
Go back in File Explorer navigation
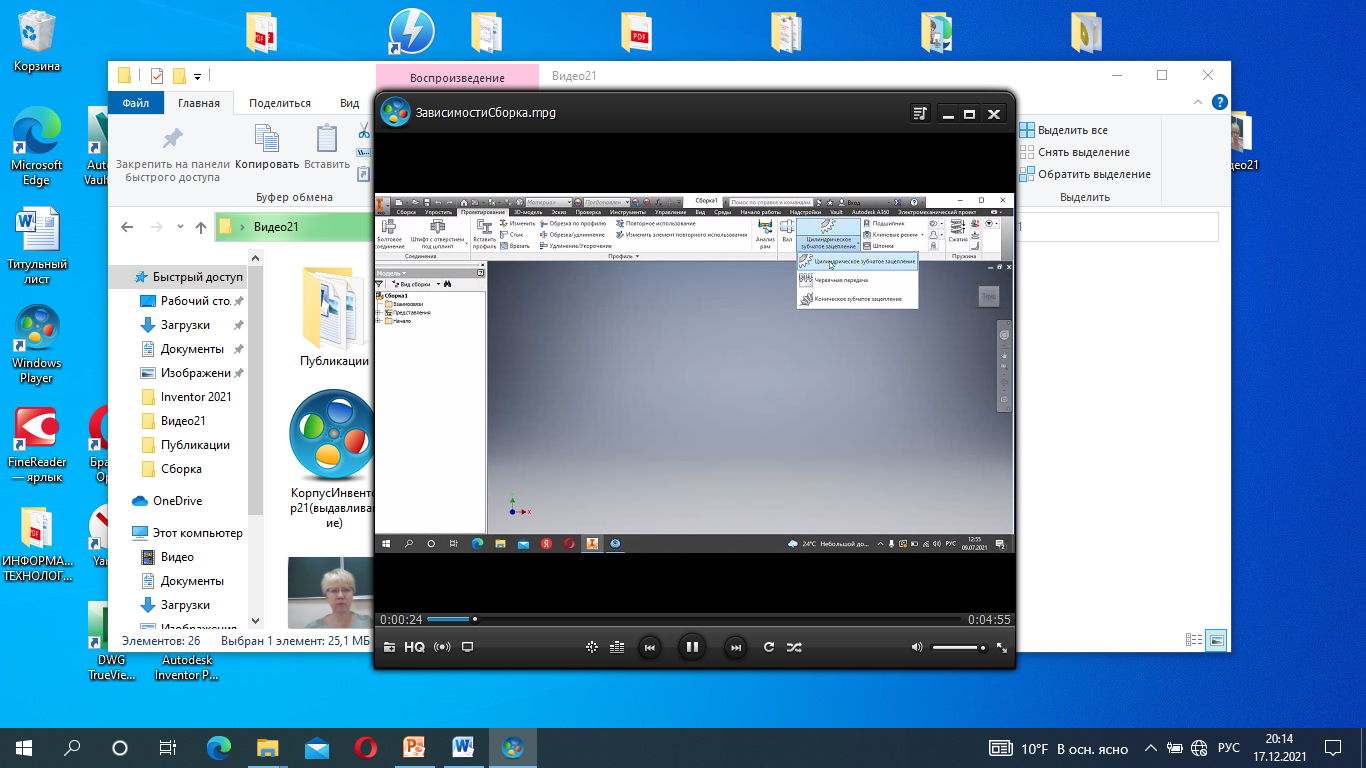pyautogui.click(x=127, y=227)
